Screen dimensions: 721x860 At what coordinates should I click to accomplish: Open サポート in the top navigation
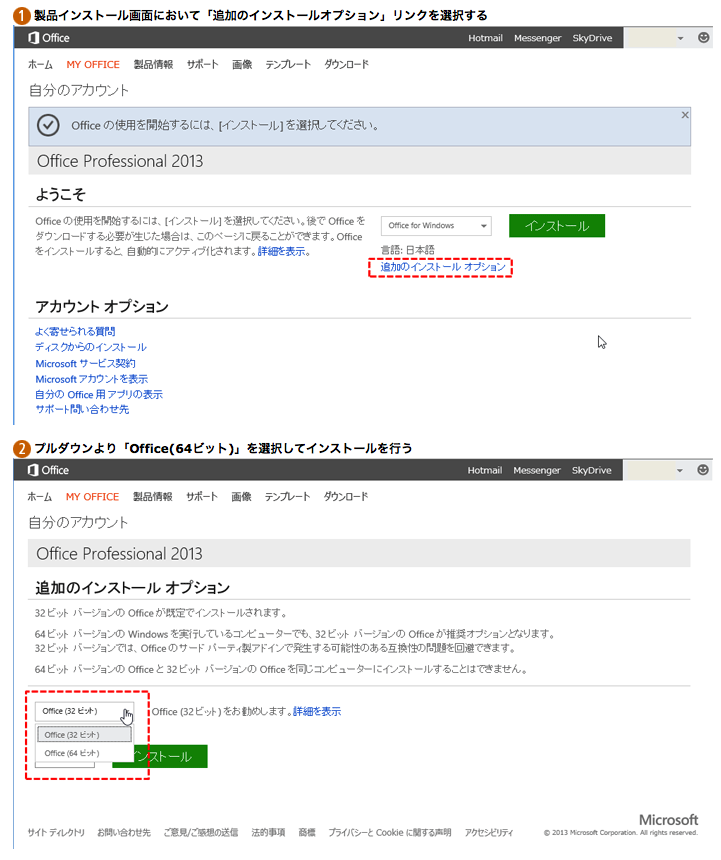click(202, 65)
